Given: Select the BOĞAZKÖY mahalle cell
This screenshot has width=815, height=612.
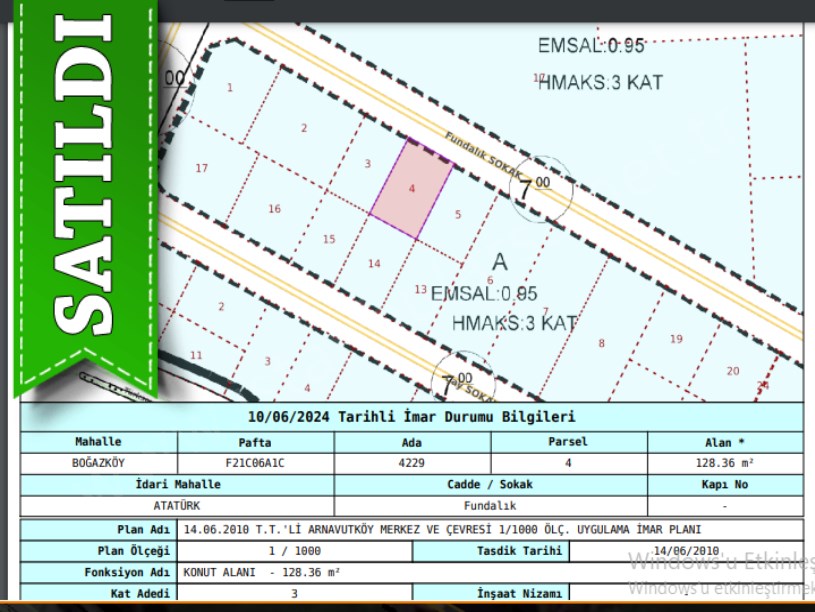Looking at the screenshot, I should point(98,463).
